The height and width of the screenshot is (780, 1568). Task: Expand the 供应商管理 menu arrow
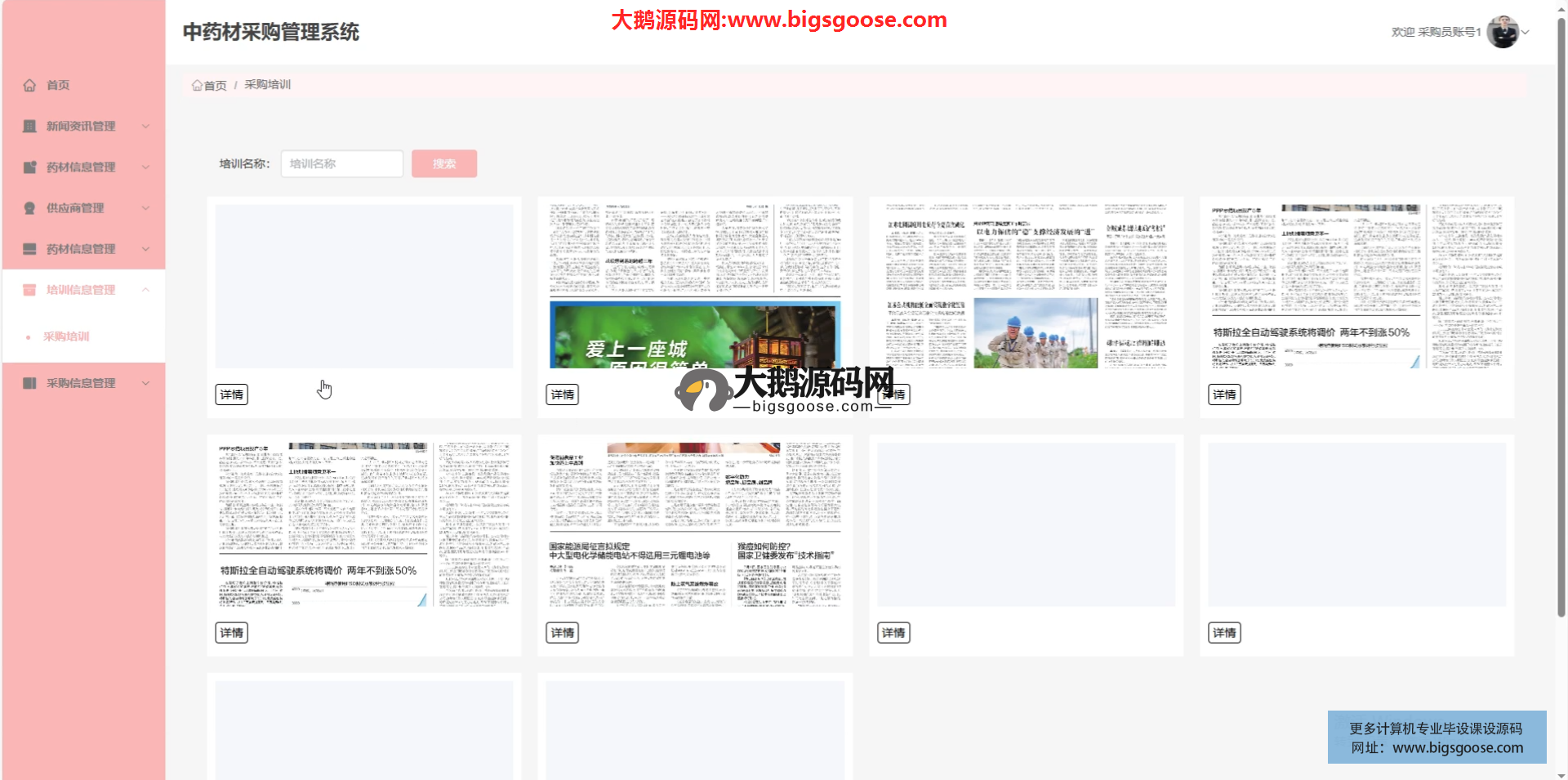point(145,208)
